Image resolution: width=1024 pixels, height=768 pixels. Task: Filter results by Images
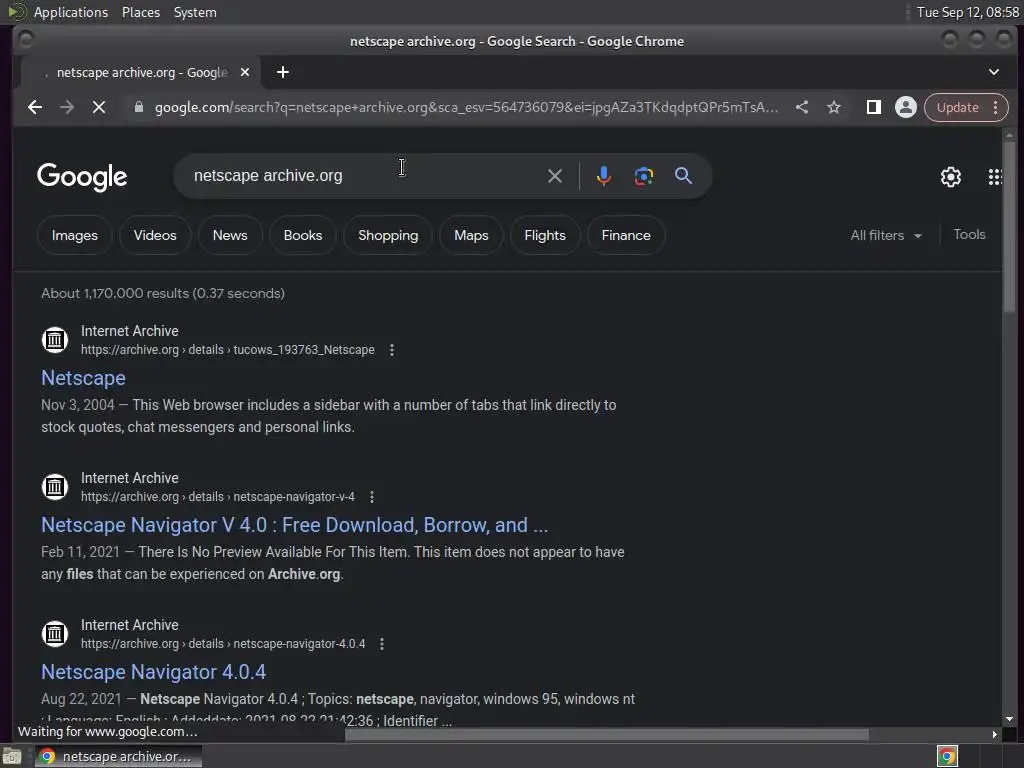(74, 236)
